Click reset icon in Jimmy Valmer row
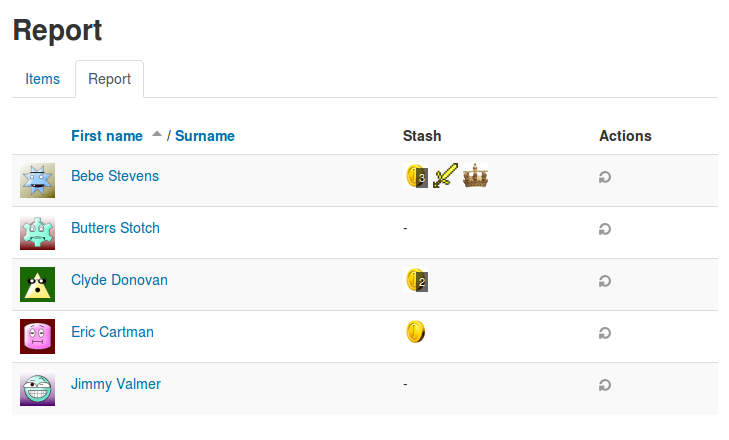The height and width of the screenshot is (440, 729). [604, 386]
